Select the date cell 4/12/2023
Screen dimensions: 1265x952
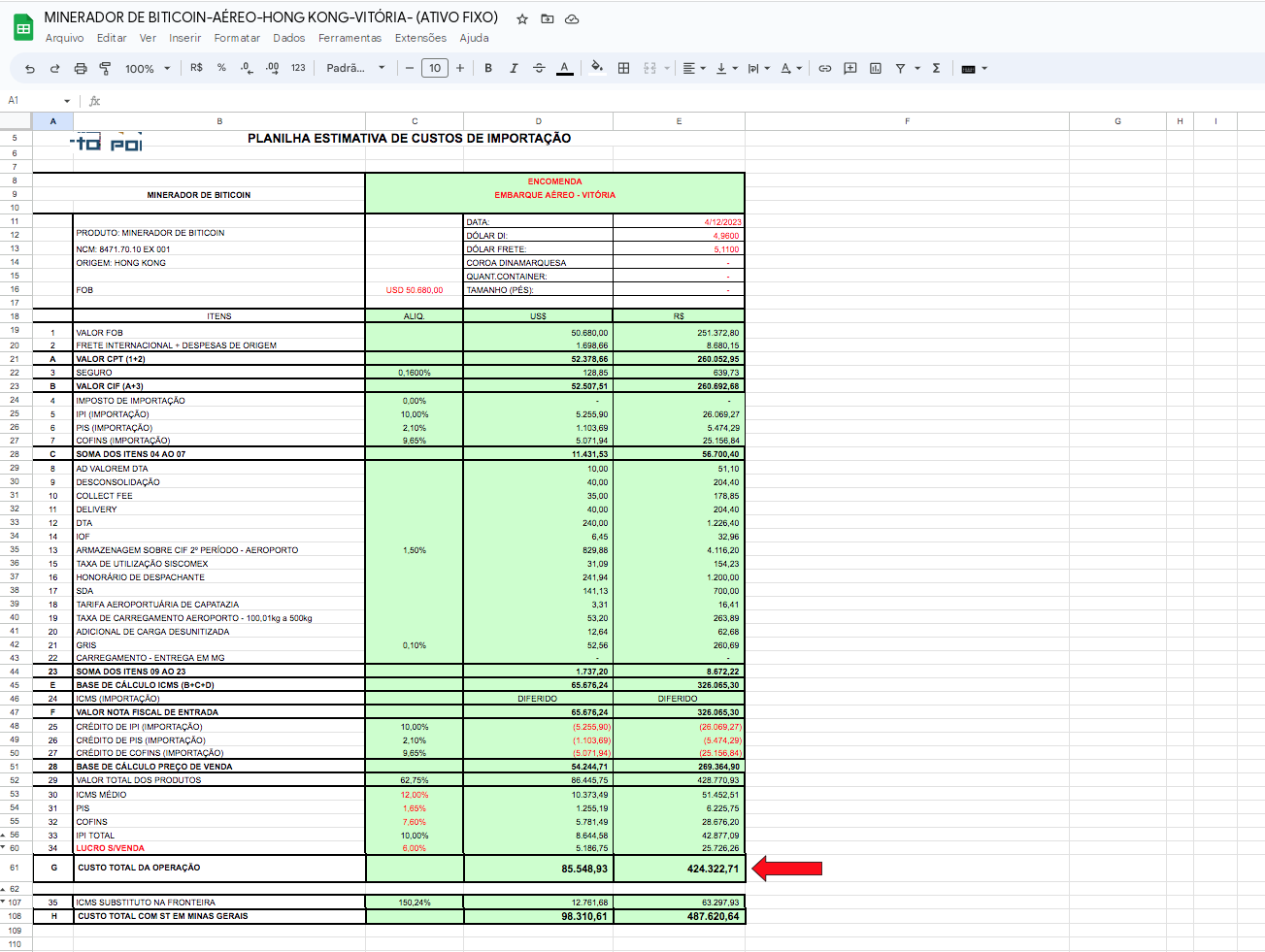679,222
